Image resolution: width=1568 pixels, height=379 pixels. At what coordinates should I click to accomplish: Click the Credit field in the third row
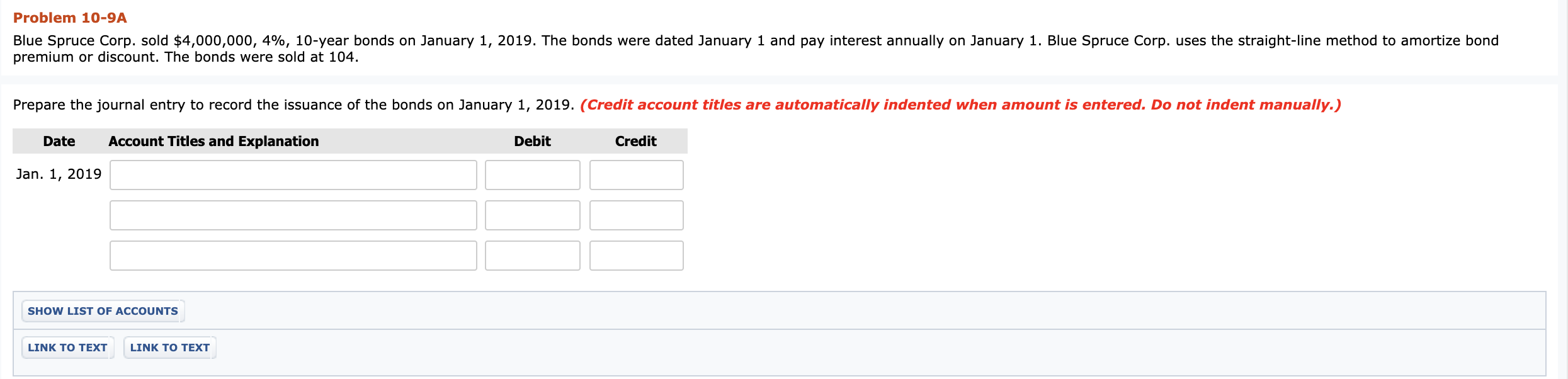point(636,256)
